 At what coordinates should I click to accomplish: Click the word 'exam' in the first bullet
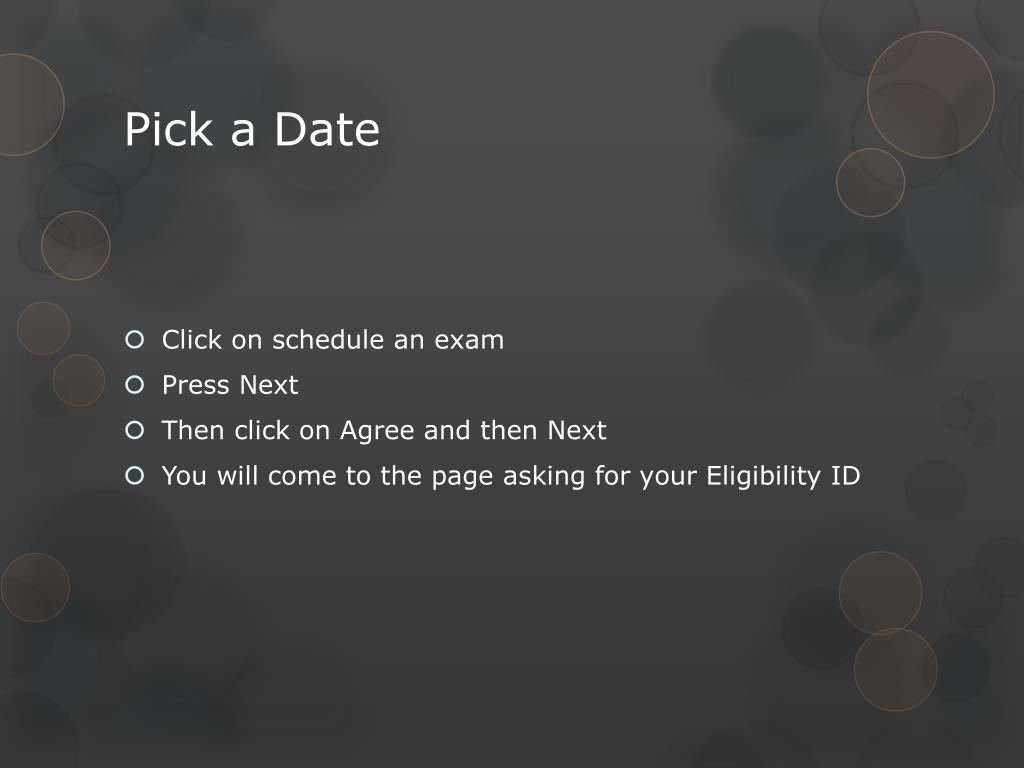(469, 341)
